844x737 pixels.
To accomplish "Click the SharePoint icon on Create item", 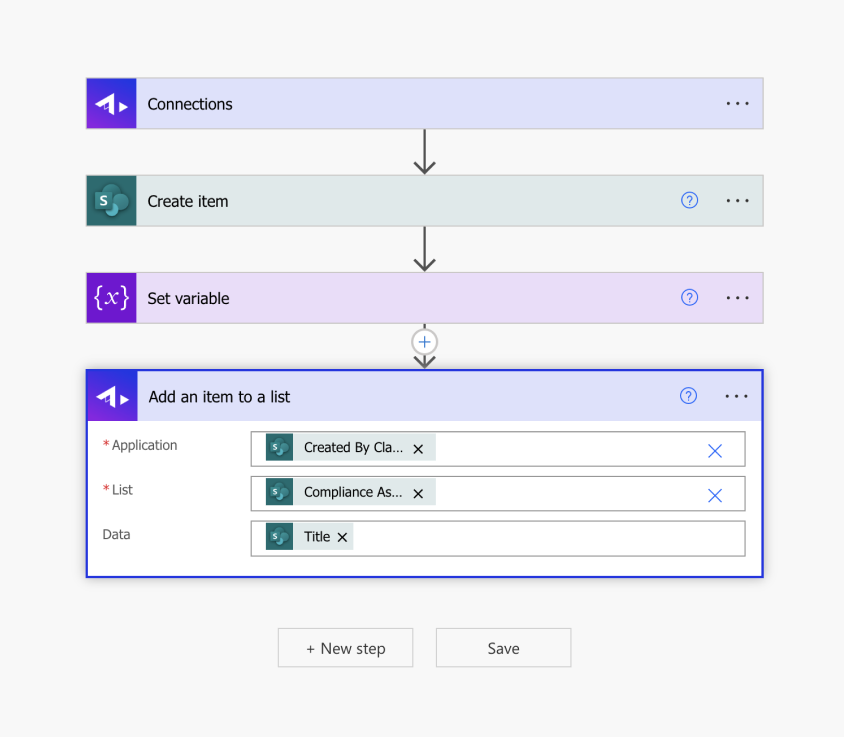I will coord(111,201).
